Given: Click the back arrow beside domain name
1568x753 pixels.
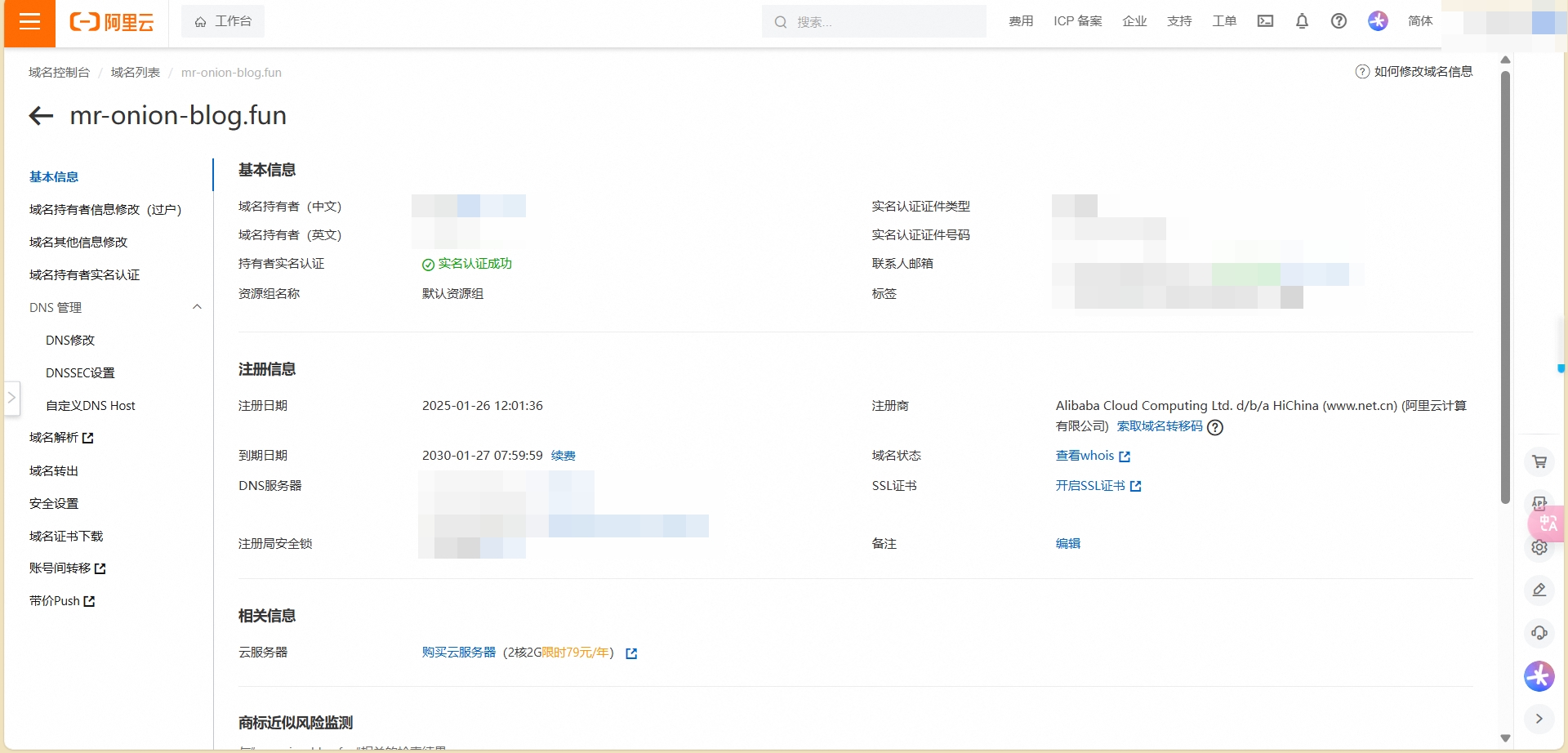Looking at the screenshot, I should [41, 116].
